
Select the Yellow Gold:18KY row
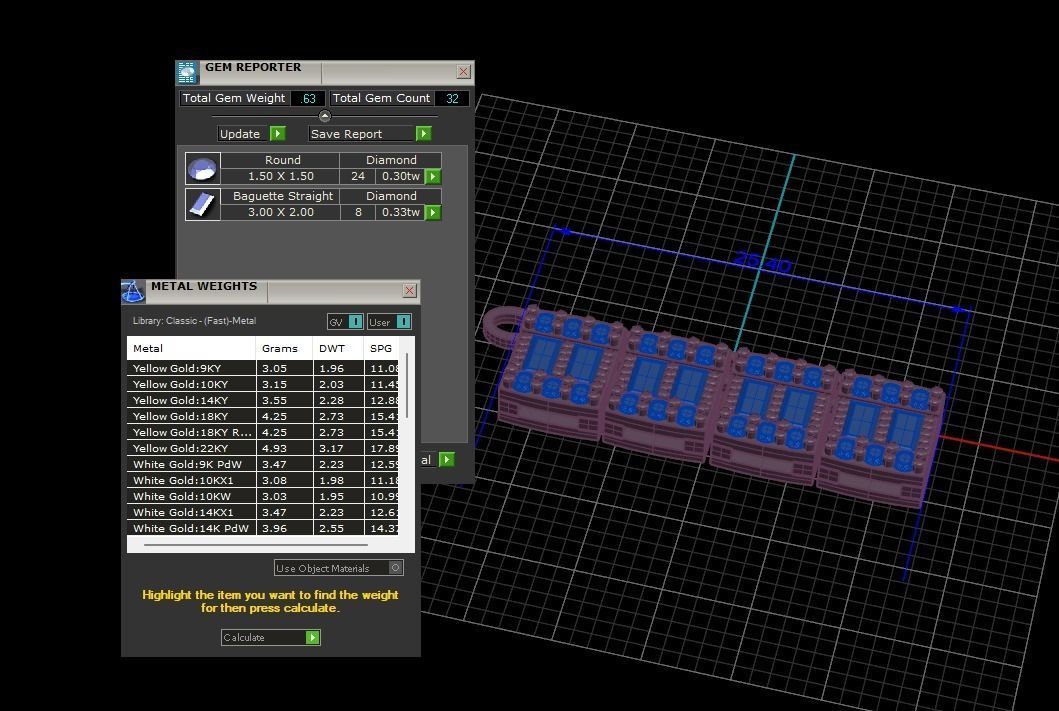click(x=263, y=416)
